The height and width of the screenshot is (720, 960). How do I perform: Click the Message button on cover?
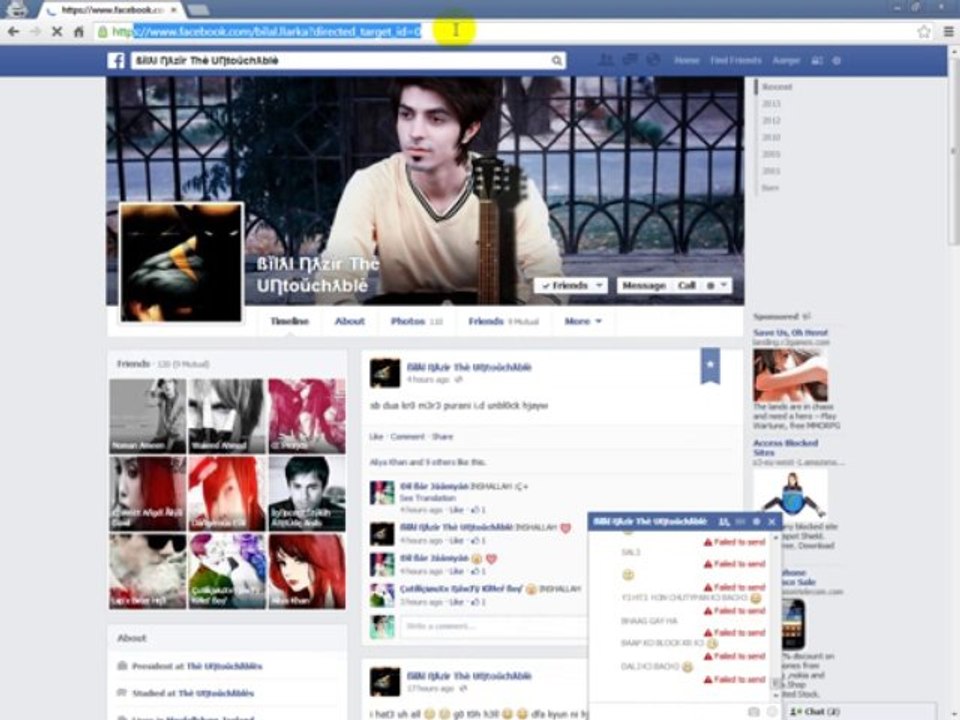643,285
